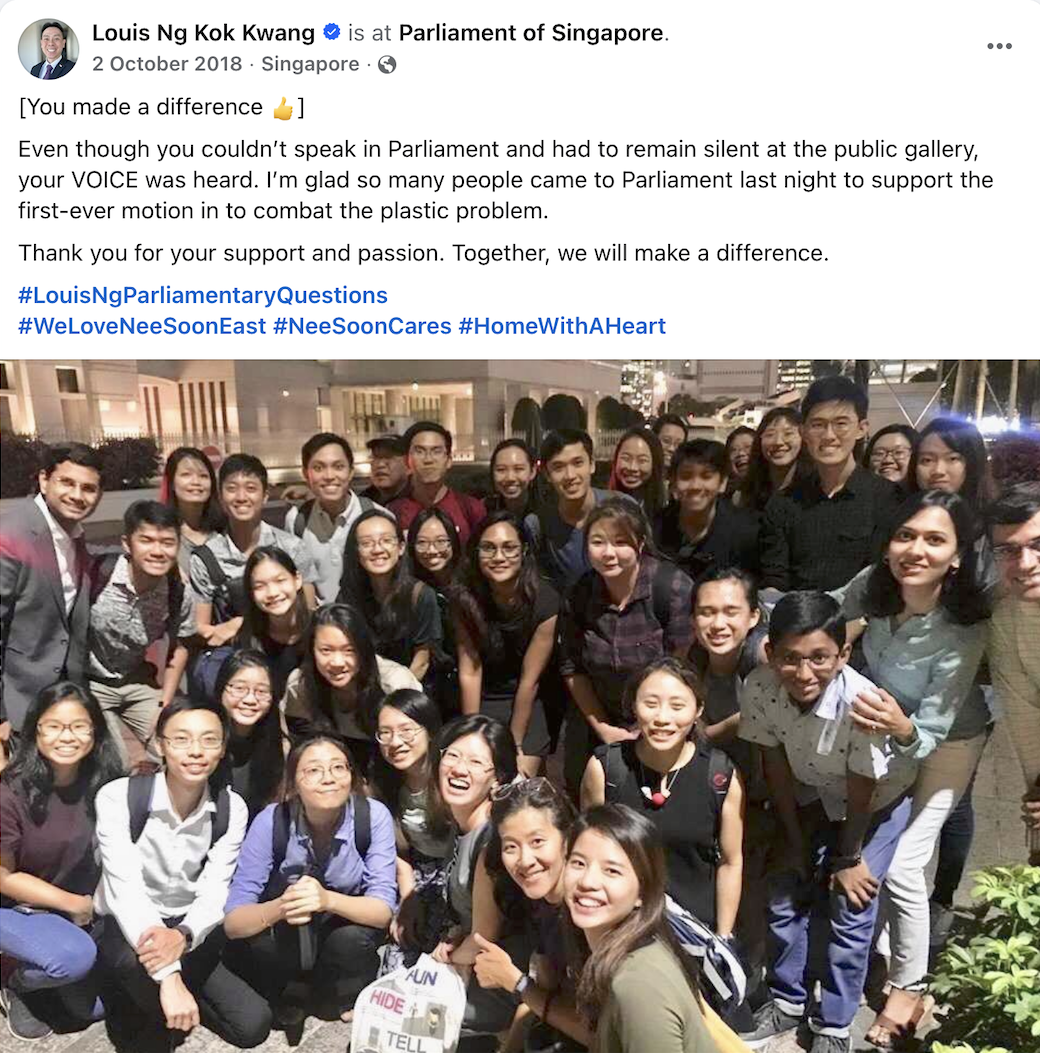Follow the #NeeSoonCares hashtag link
1040x1053 pixels.
click(363, 326)
